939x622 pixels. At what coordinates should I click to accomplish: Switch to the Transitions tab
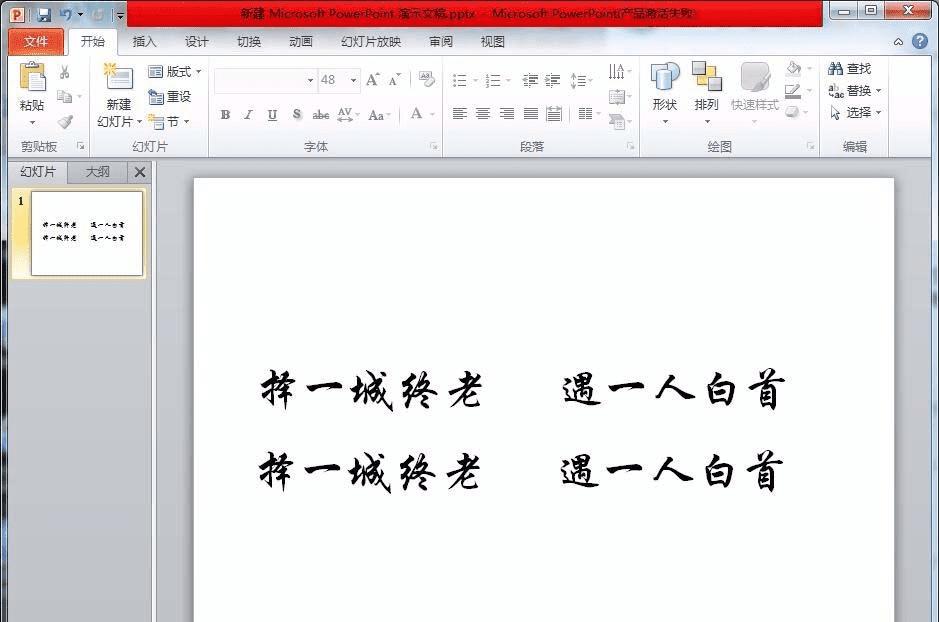click(249, 41)
